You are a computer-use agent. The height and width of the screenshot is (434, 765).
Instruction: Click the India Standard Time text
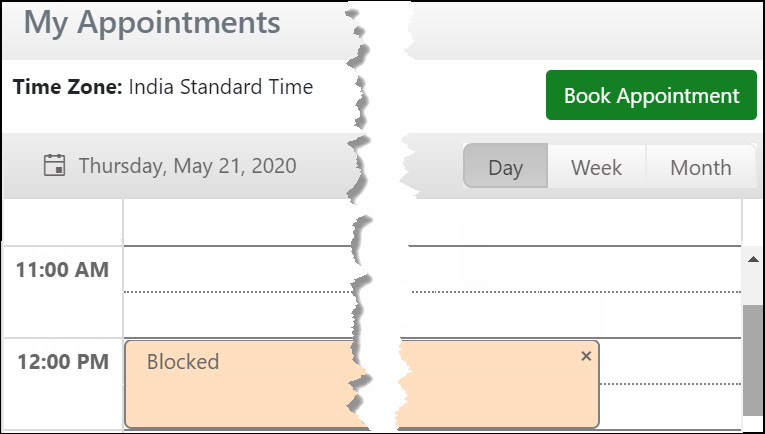click(221, 87)
